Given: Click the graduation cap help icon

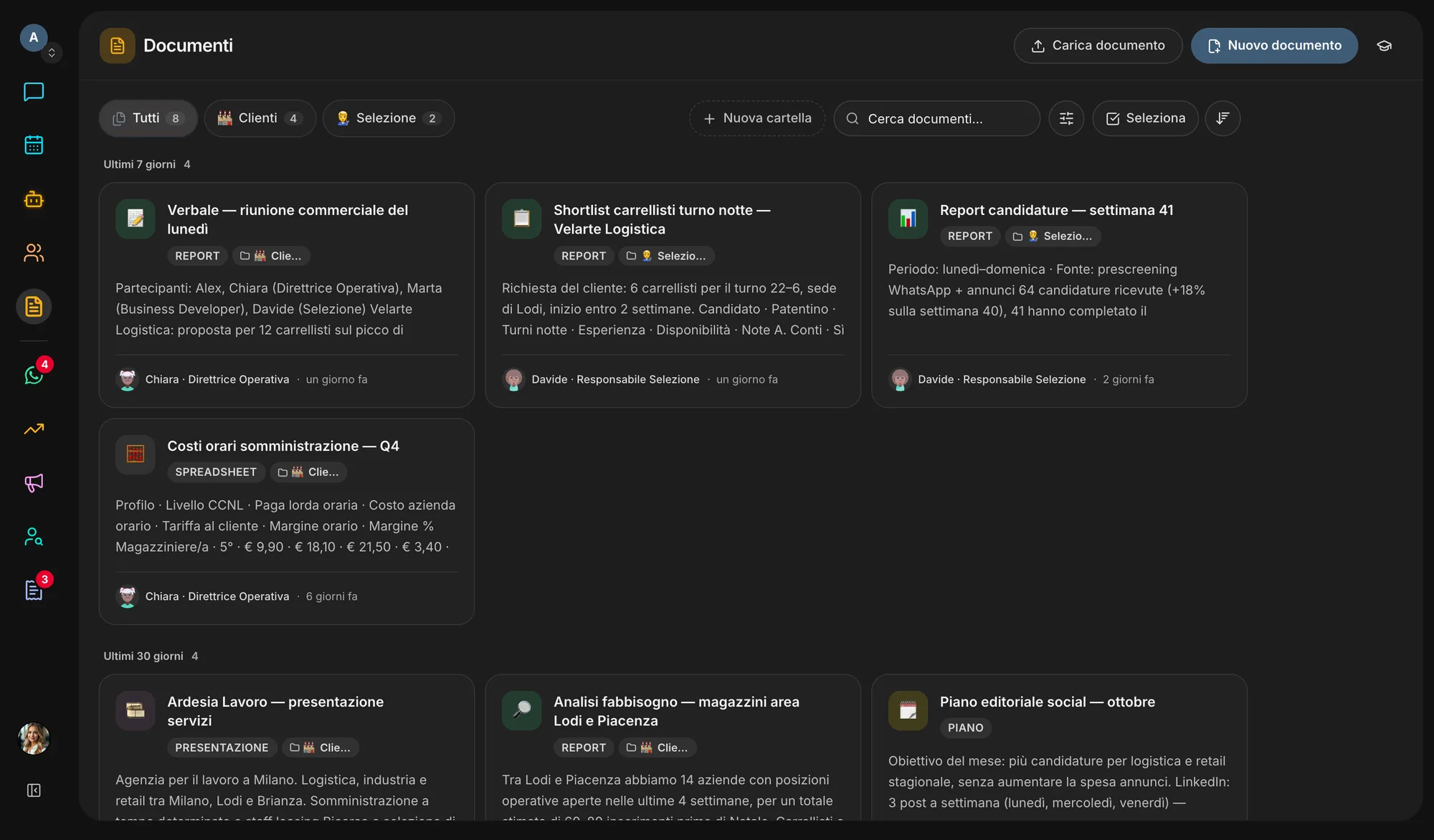Looking at the screenshot, I should (x=1384, y=46).
